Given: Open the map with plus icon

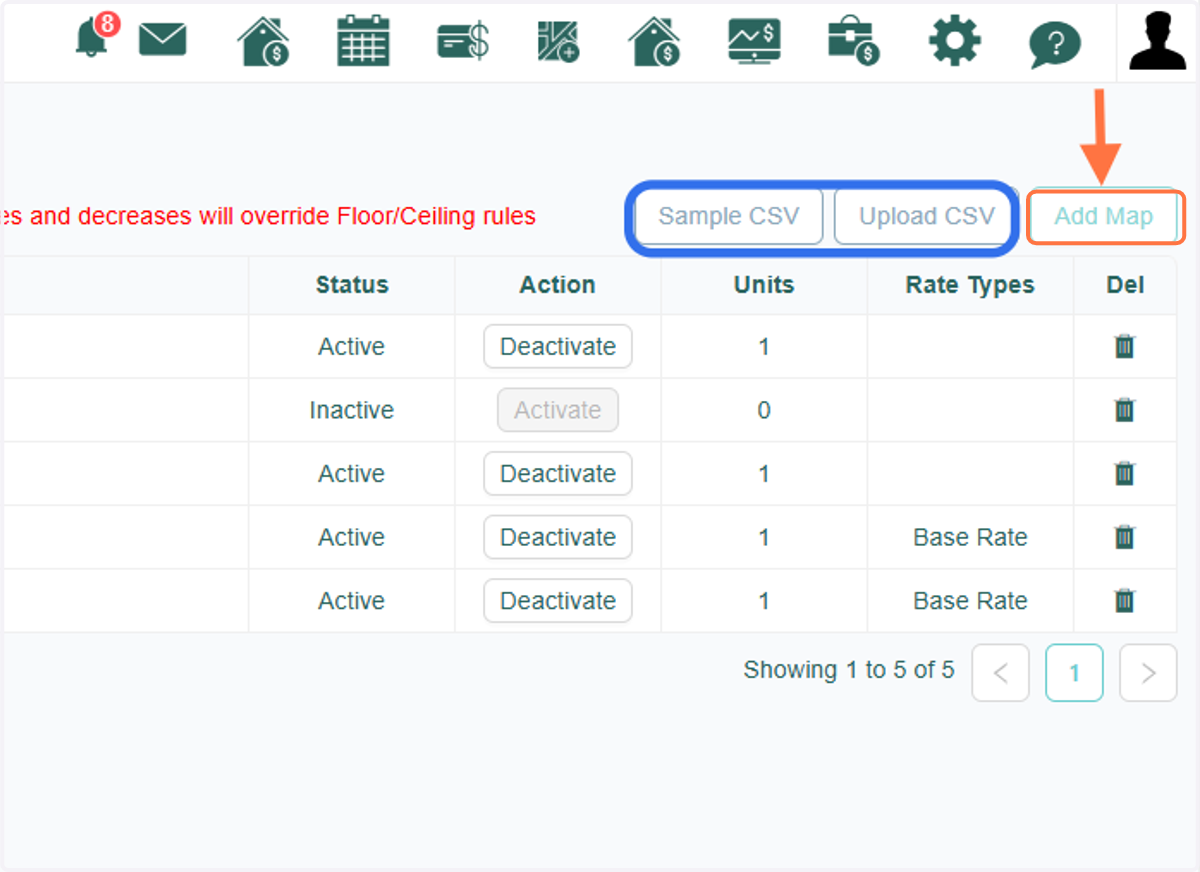Looking at the screenshot, I should 558,42.
